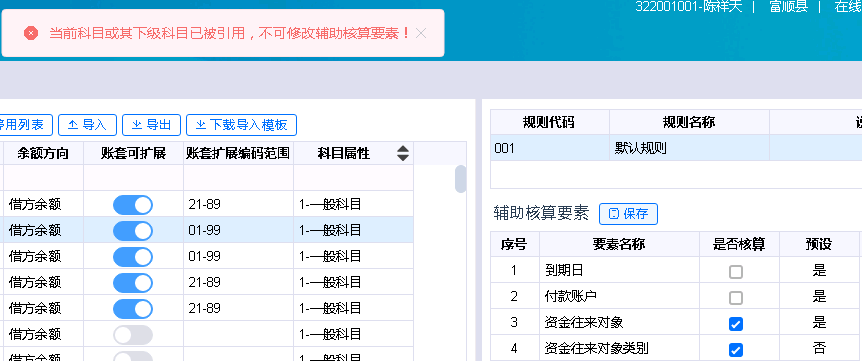
Task: Toggle 账套可扩展 switch in highlighted 01-99 row
Action: [x=133, y=231]
